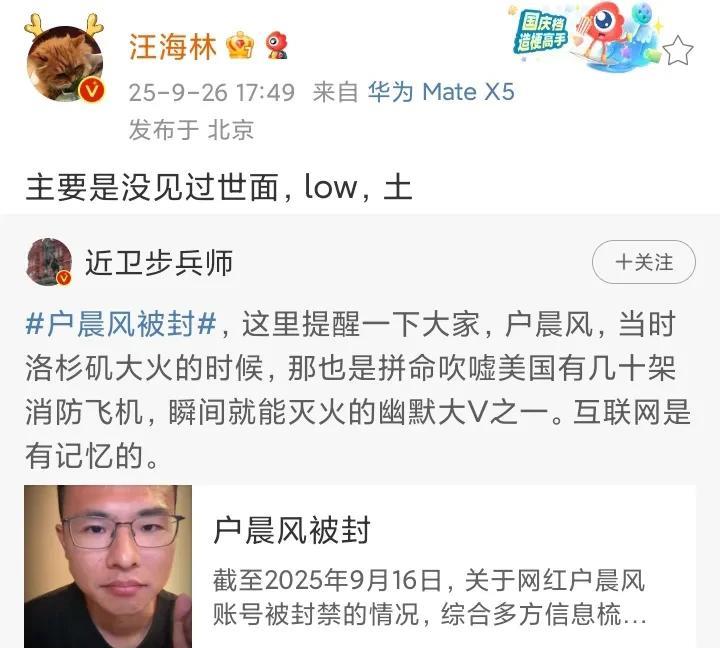Screen dimensions: 720x648
Task: Tap the red bird badge beside 汪海林
Action: pyautogui.click(x=276, y=45)
